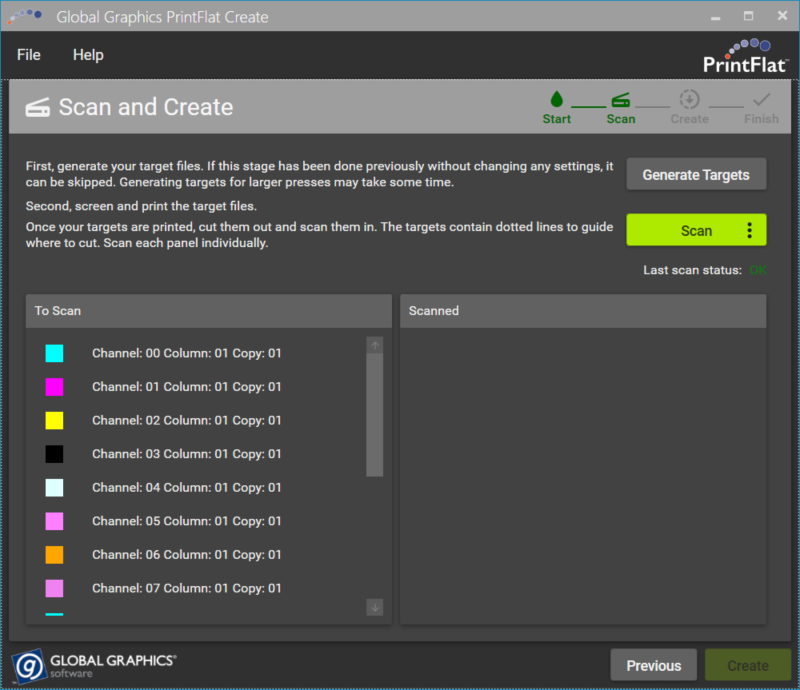800x690 pixels.
Task: Click the Start step ink drop icon
Action: click(x=556, y=99)
